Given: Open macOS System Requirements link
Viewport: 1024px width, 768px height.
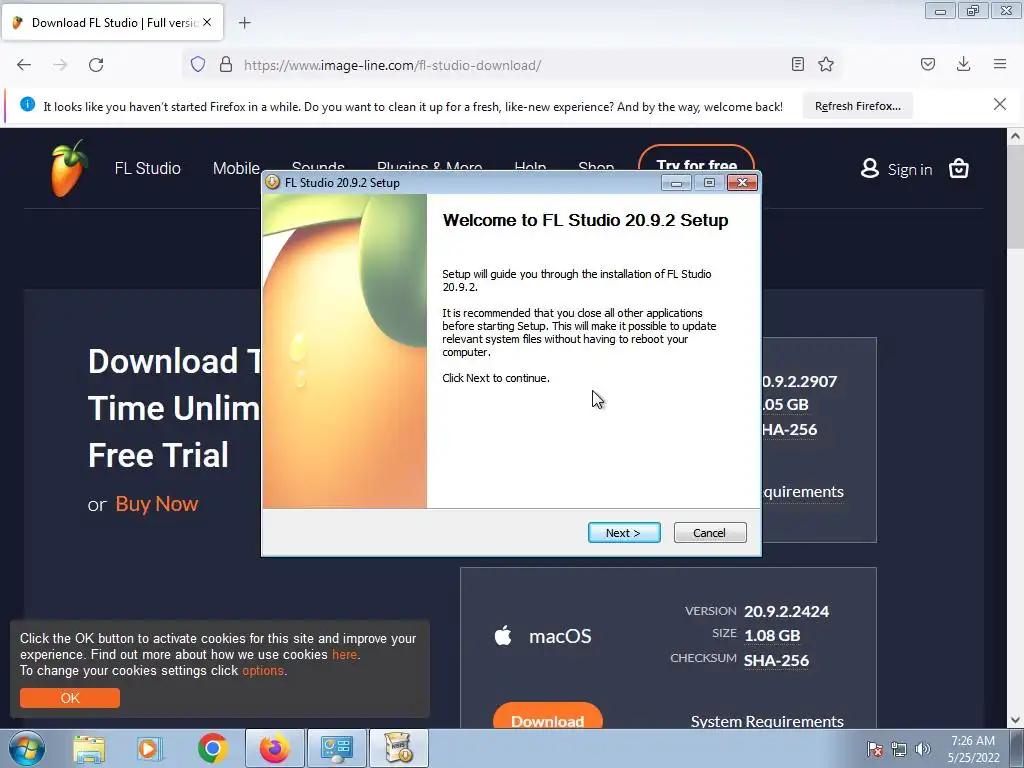Looking at the screenshot, I should [767, 721].
